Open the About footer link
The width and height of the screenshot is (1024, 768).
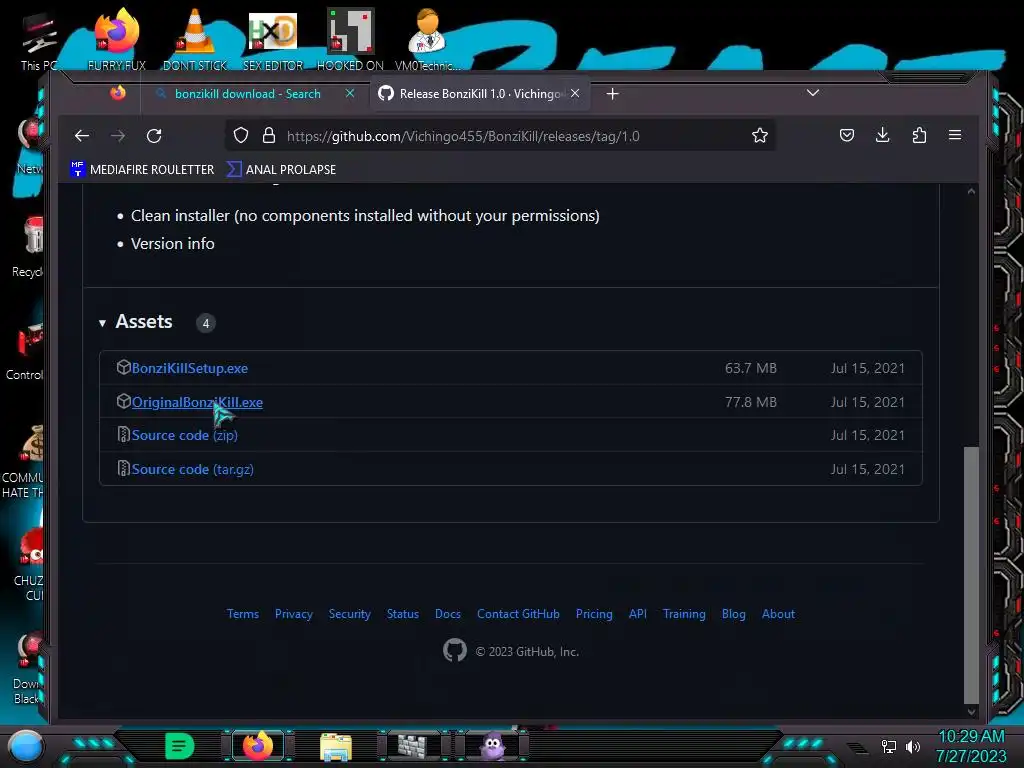point(778,614)
